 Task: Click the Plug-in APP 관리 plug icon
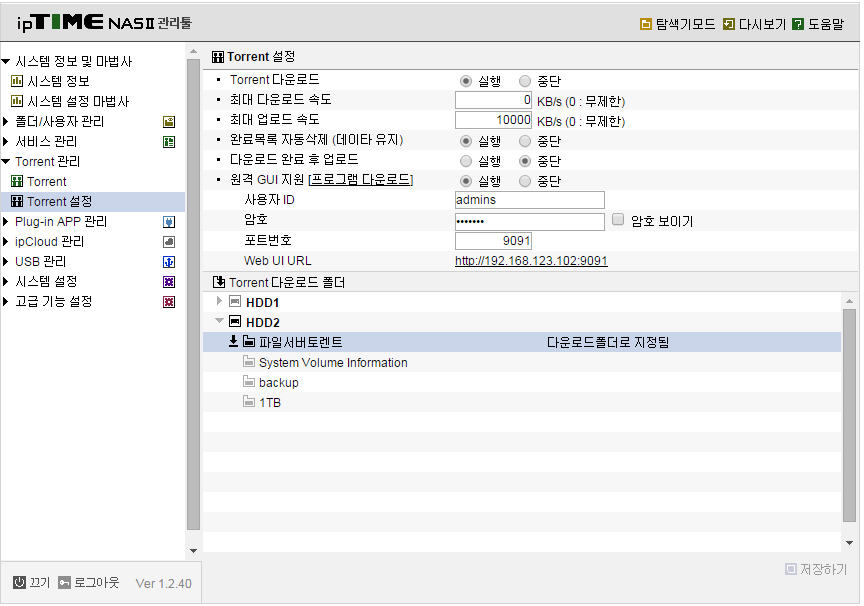169,222
